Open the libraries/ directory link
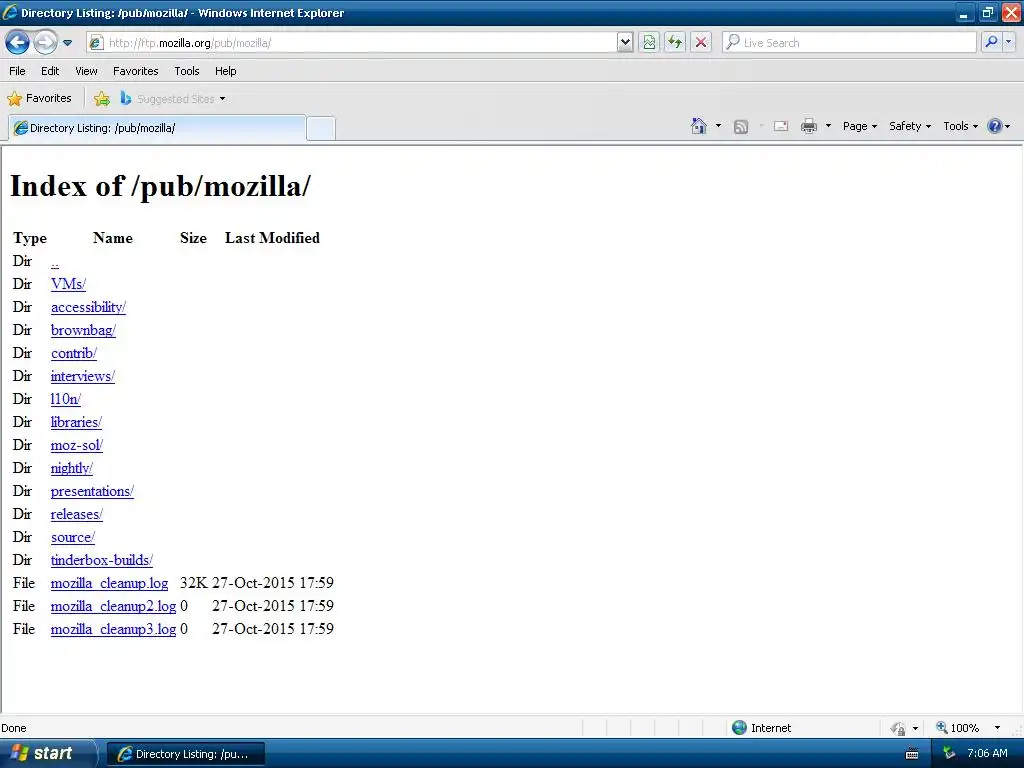Image resolution: width=1024 pixels, height=768 pixels. tap(76, 423)
